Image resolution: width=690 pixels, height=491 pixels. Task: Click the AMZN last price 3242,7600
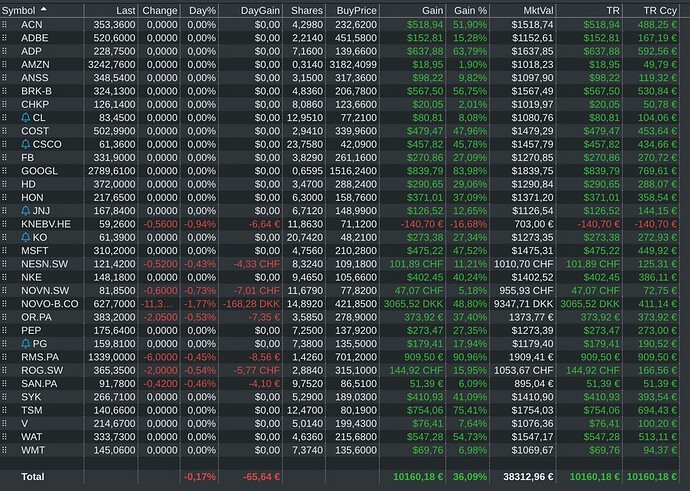112,65
